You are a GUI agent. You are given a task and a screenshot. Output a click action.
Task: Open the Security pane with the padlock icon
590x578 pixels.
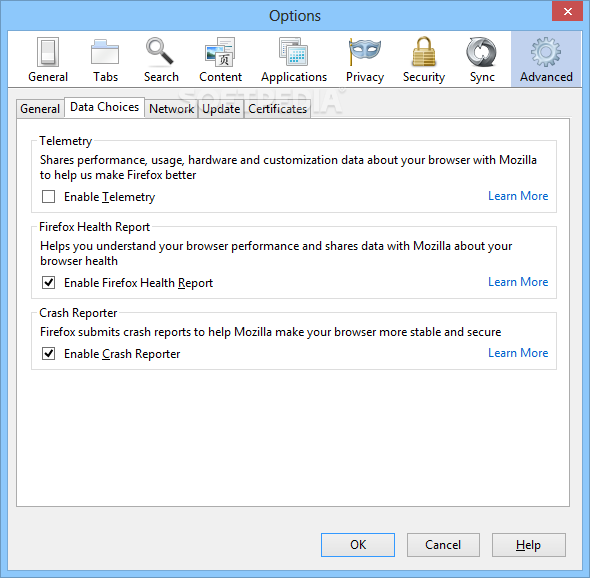pos(424,59)
